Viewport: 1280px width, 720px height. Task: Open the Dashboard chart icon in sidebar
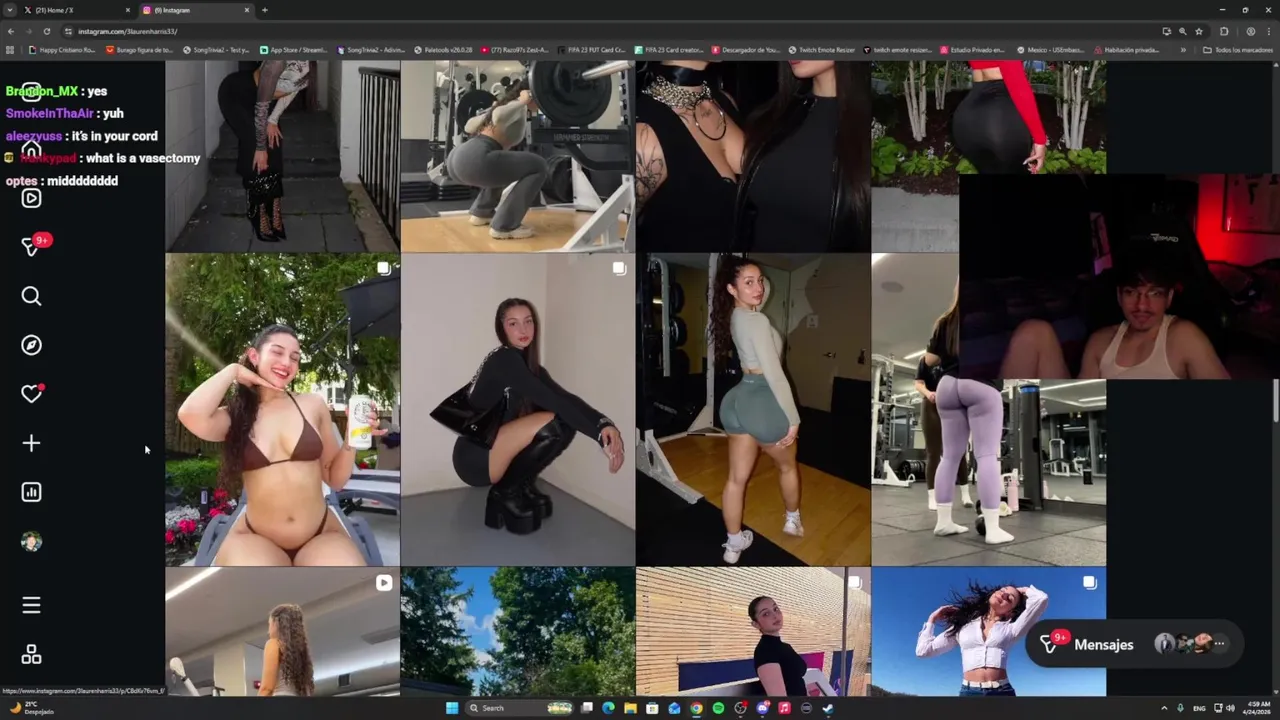[31, 492]
